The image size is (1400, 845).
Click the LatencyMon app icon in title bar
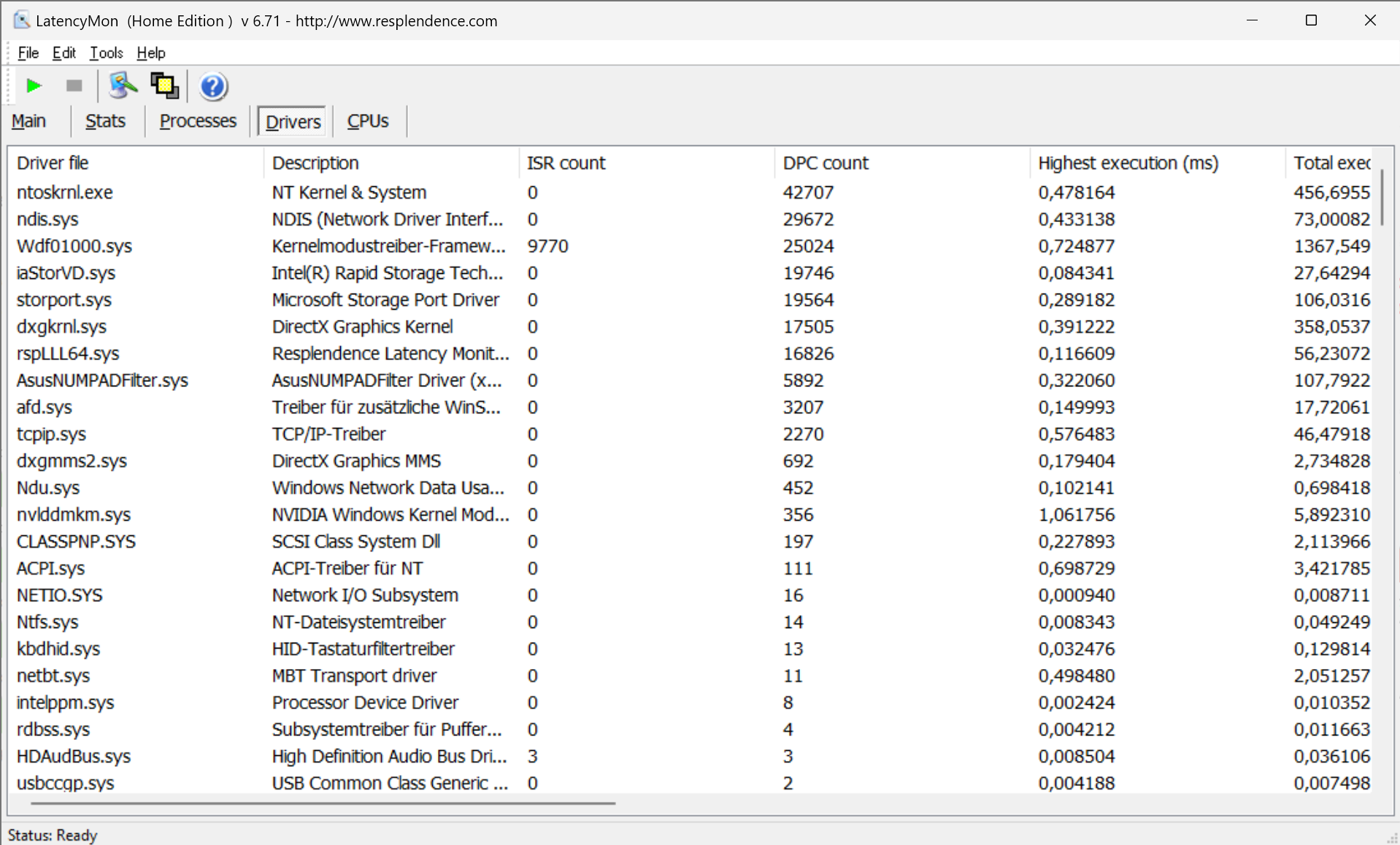pyautogui.click(x=21, y=20)
